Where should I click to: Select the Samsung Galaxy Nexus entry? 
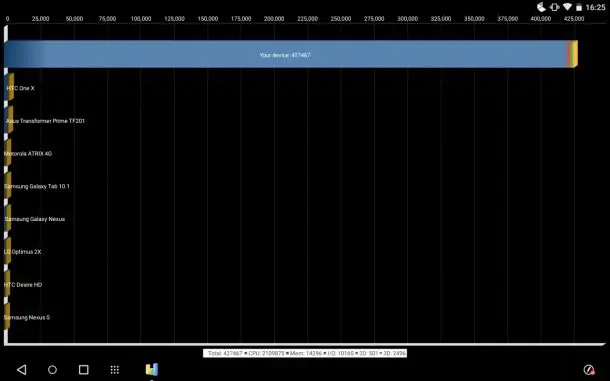point(35,219)
